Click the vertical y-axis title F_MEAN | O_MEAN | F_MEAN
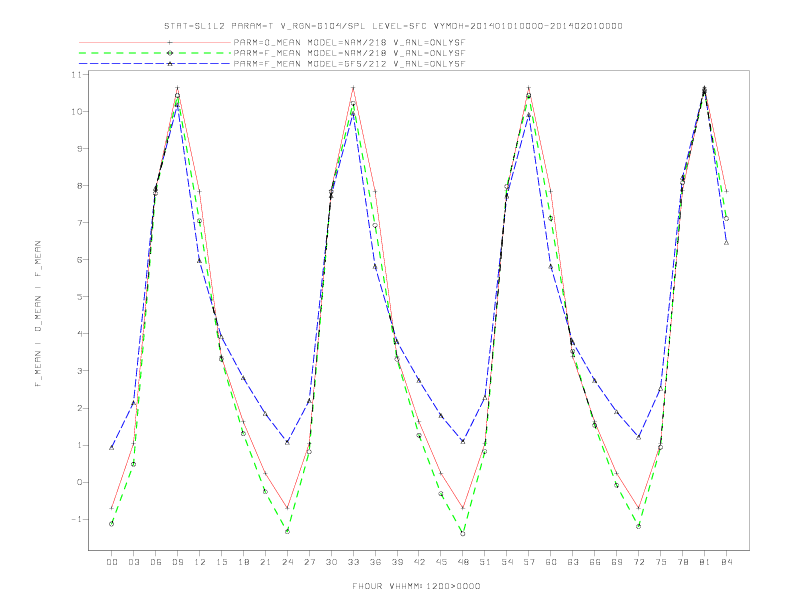Image resolution: width=792 pixels, height=612 pixels. [38, 314]
